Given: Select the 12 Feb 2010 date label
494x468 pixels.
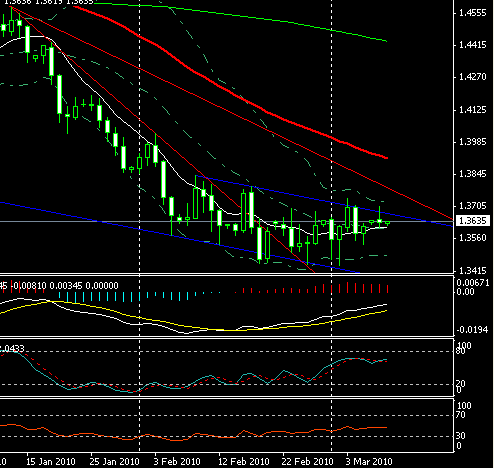Looking at the screenshot, I should (x=244, y=462).
